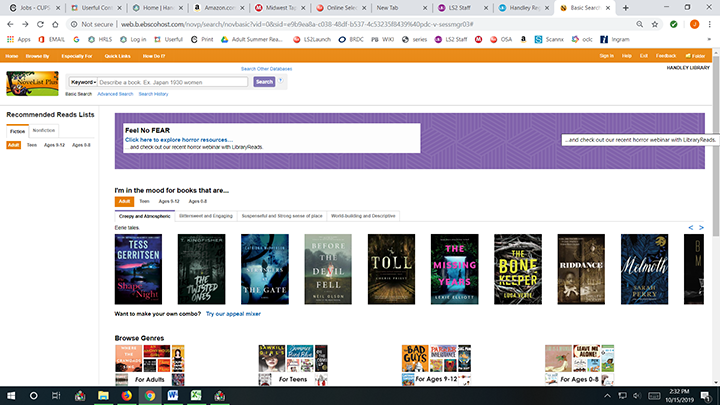This screenshot has width=720, height=405.
Task: Expand the Quick Links menu
Action: (x=118, y=56)
